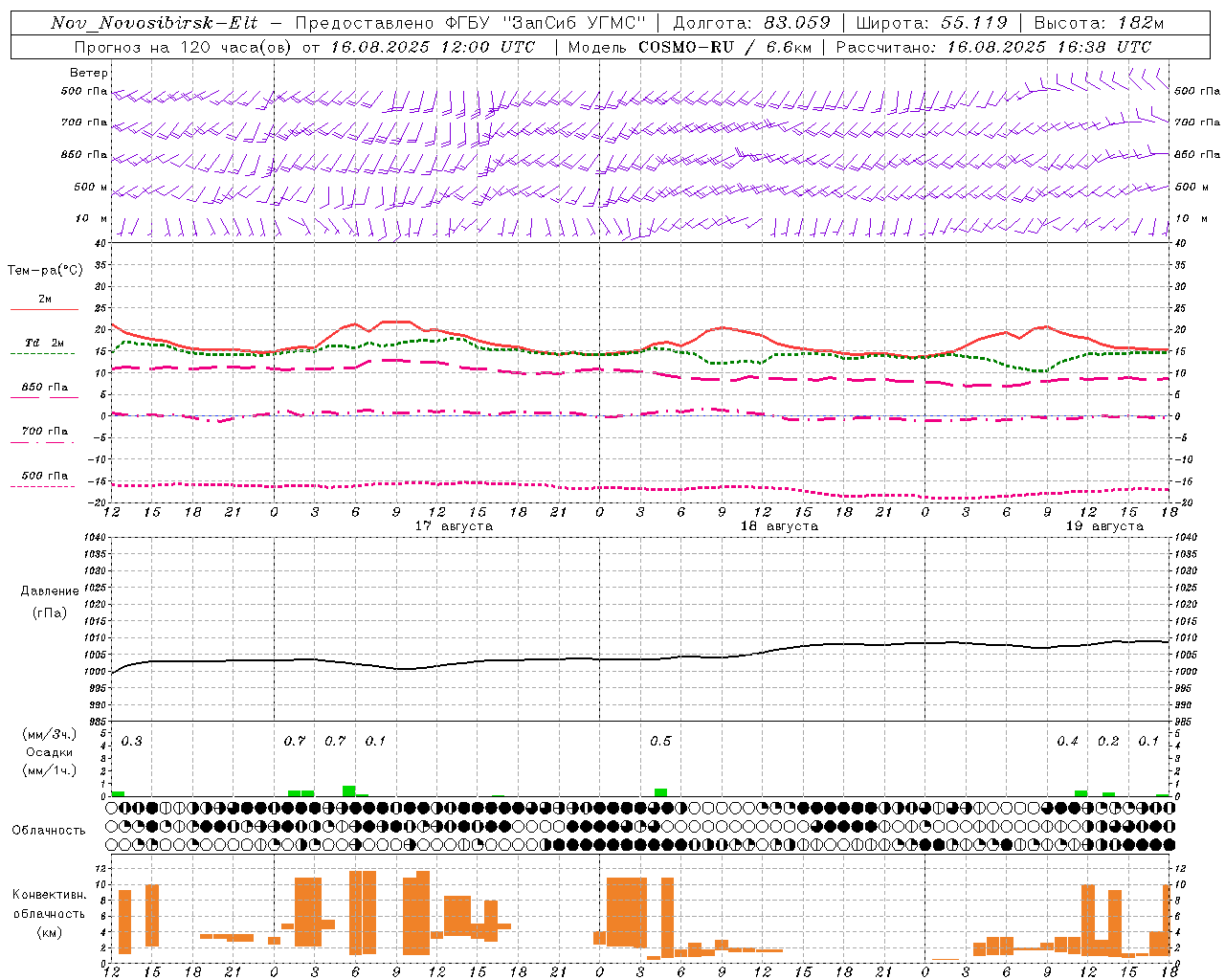Click the (мм/1ч.) precipitation unit label
This screenshot has height=980, width=1225.
(x=50, y=770)
